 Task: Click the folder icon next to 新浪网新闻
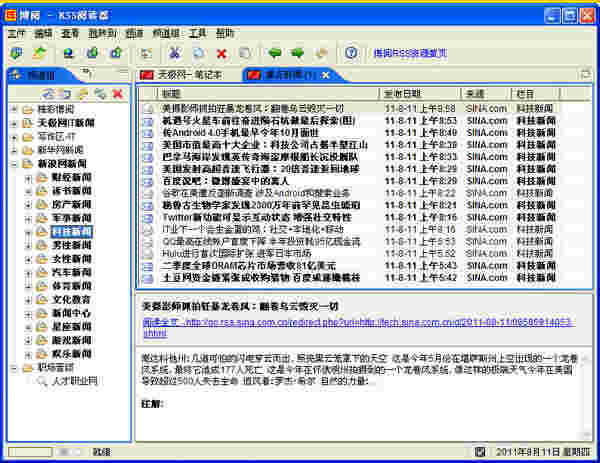(28, 164)
